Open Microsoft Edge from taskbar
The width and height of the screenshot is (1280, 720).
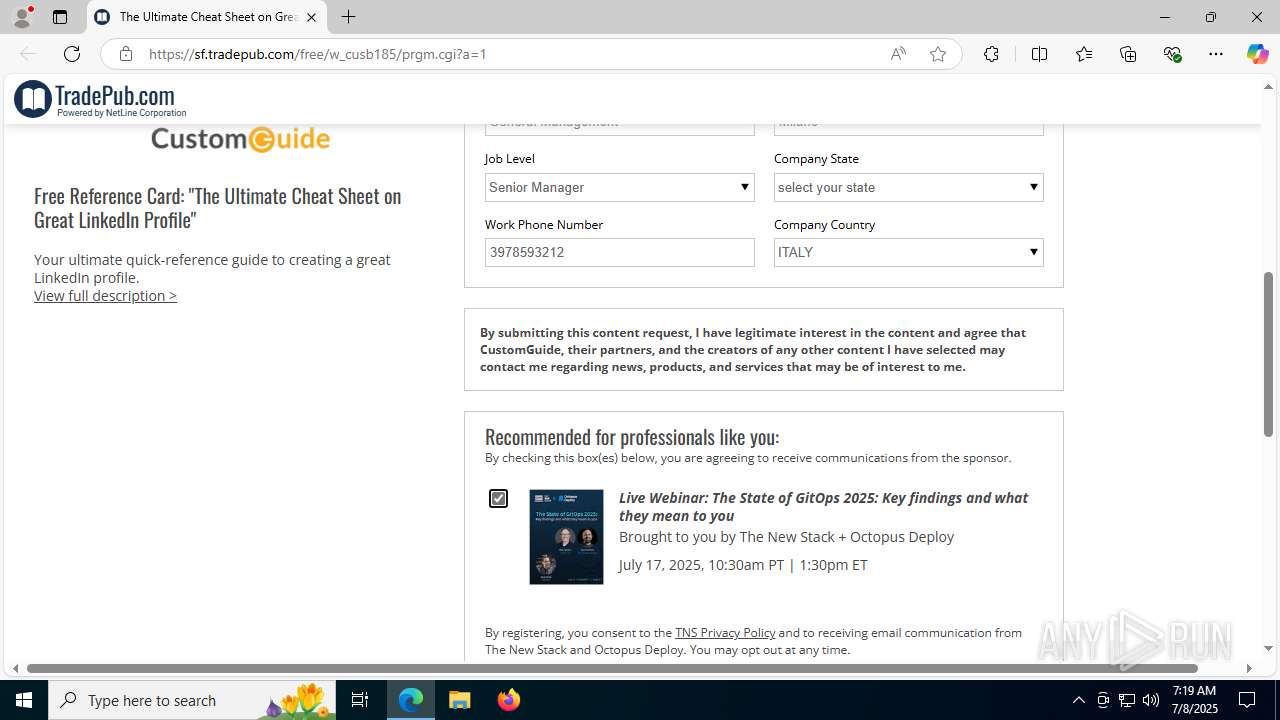point(411,700)
